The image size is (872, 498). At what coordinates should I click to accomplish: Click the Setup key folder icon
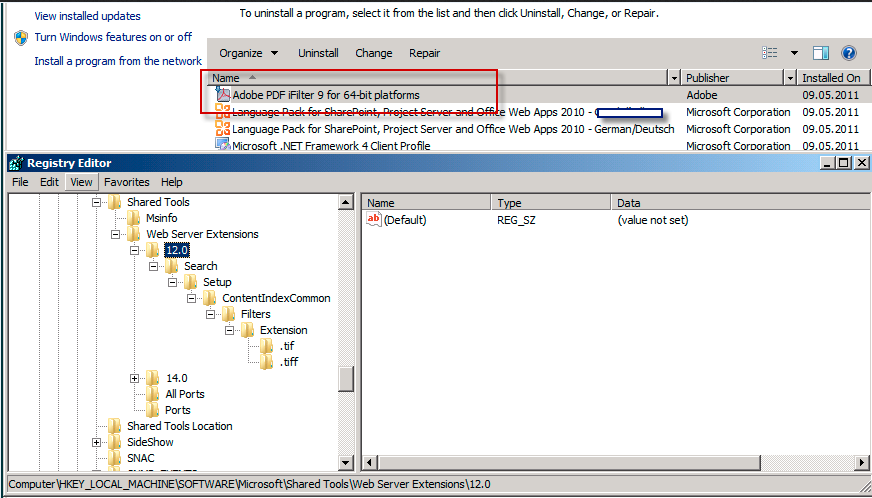tap(190, 282)
